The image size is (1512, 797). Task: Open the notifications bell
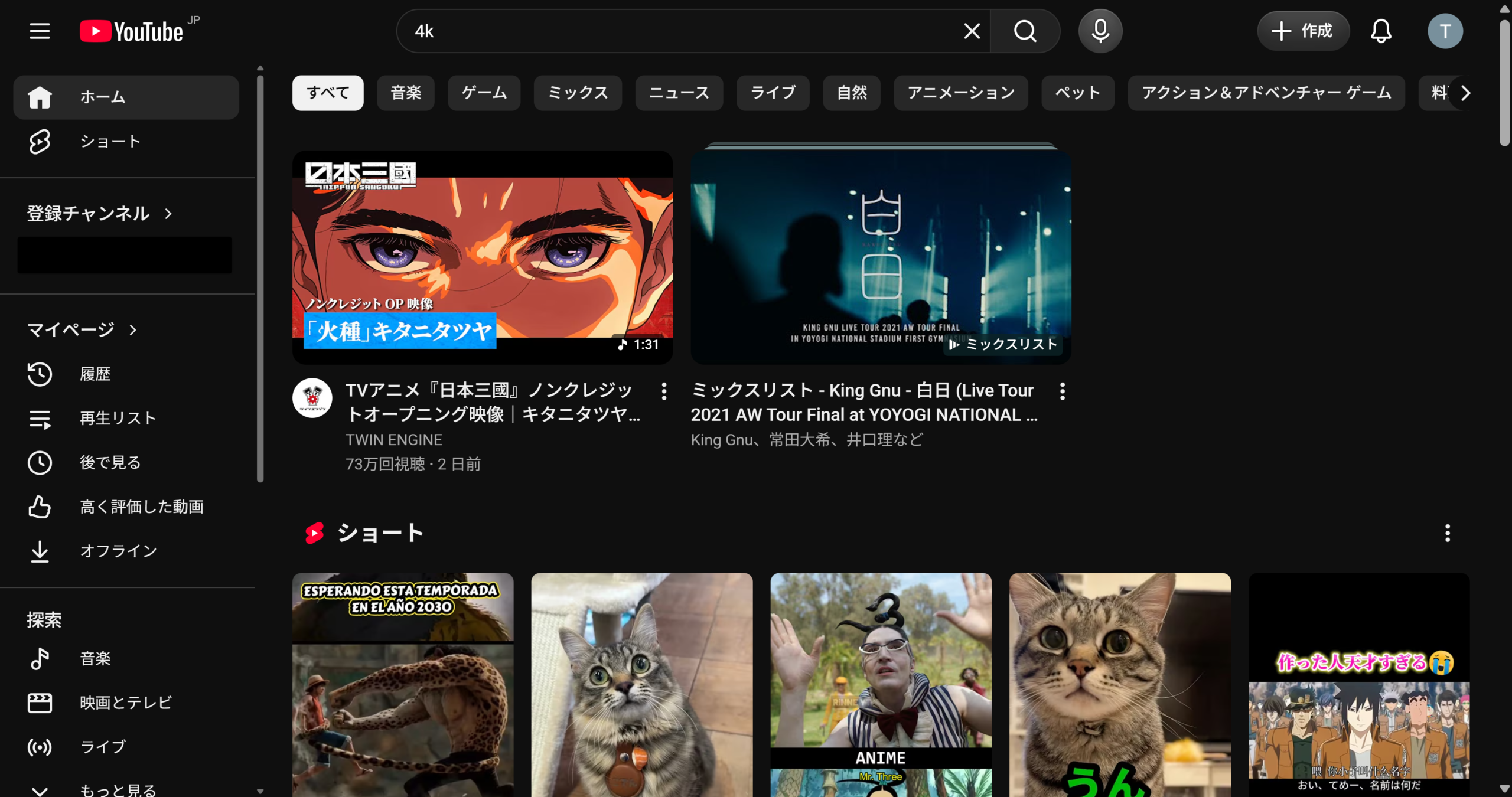point(1380,31)
